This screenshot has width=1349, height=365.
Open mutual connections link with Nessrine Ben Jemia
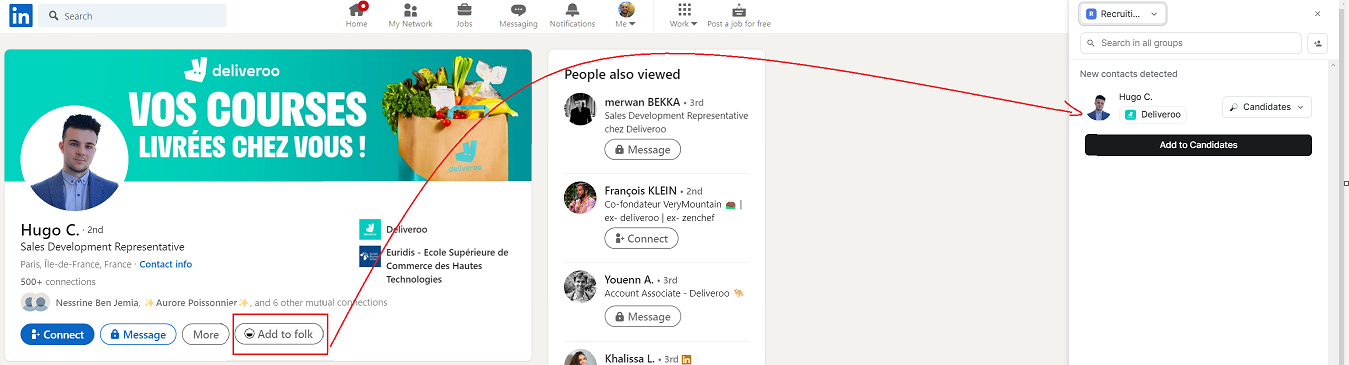coord(221,302)
